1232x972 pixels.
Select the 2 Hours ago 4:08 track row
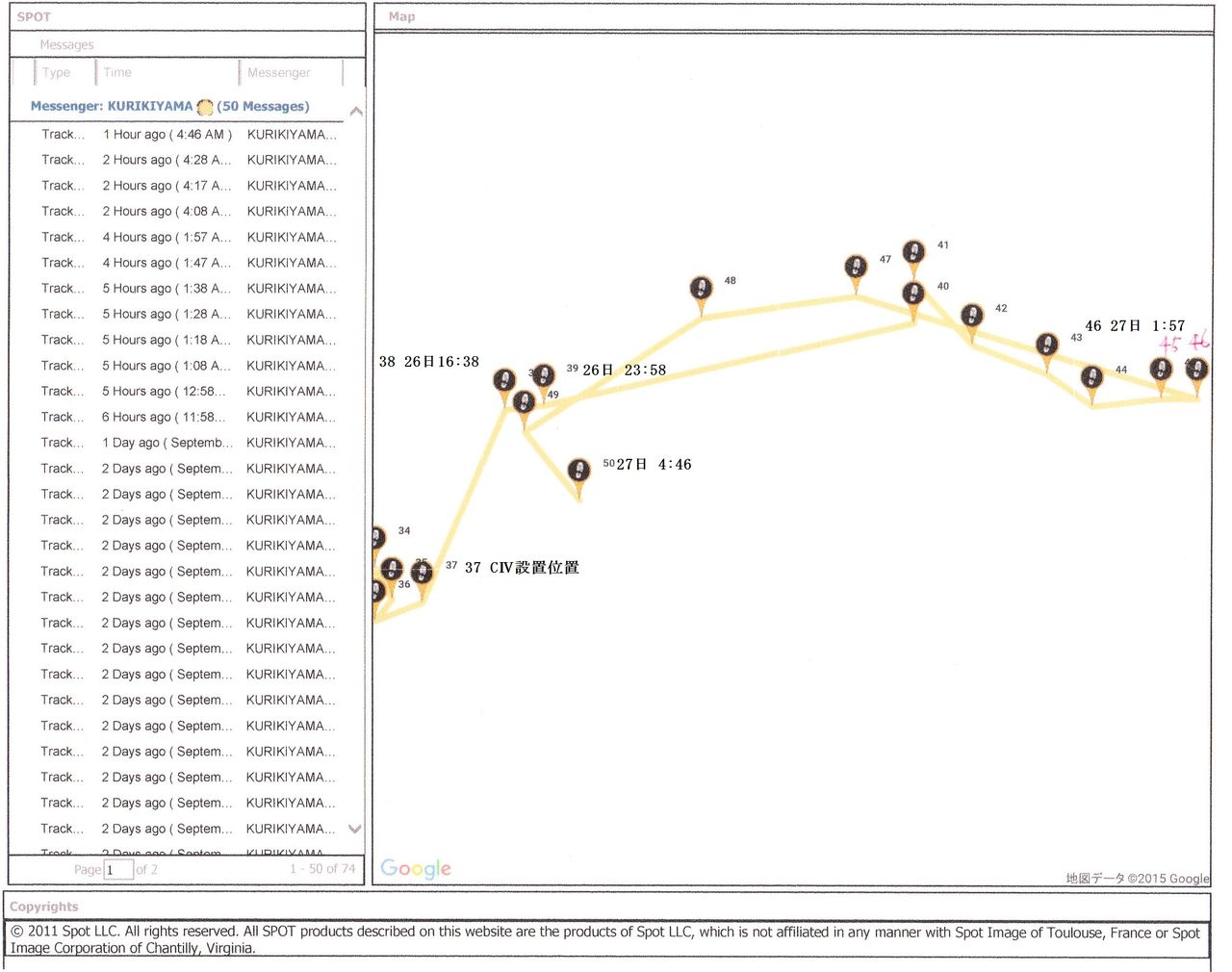188,212
